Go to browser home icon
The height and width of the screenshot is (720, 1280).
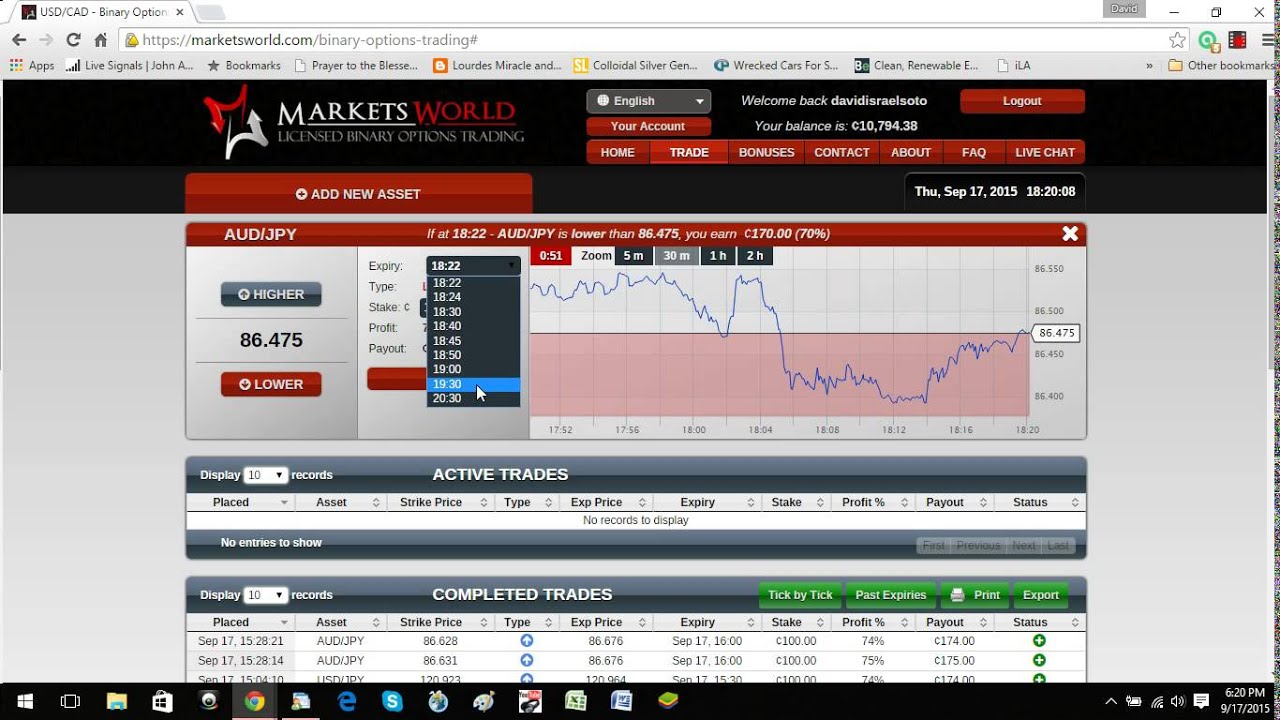100,40
